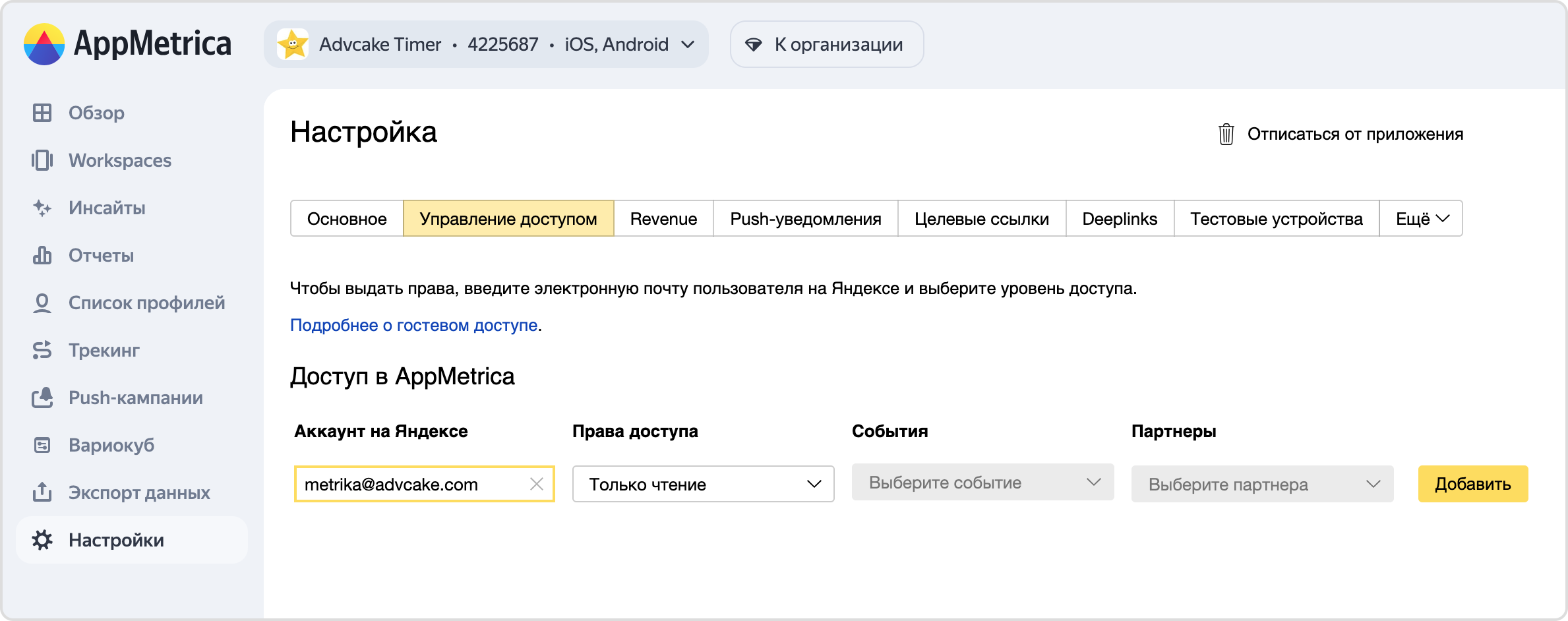Open the Revenue tab
The width and height of the screenshot is (1568, 621).
point(663,218)
